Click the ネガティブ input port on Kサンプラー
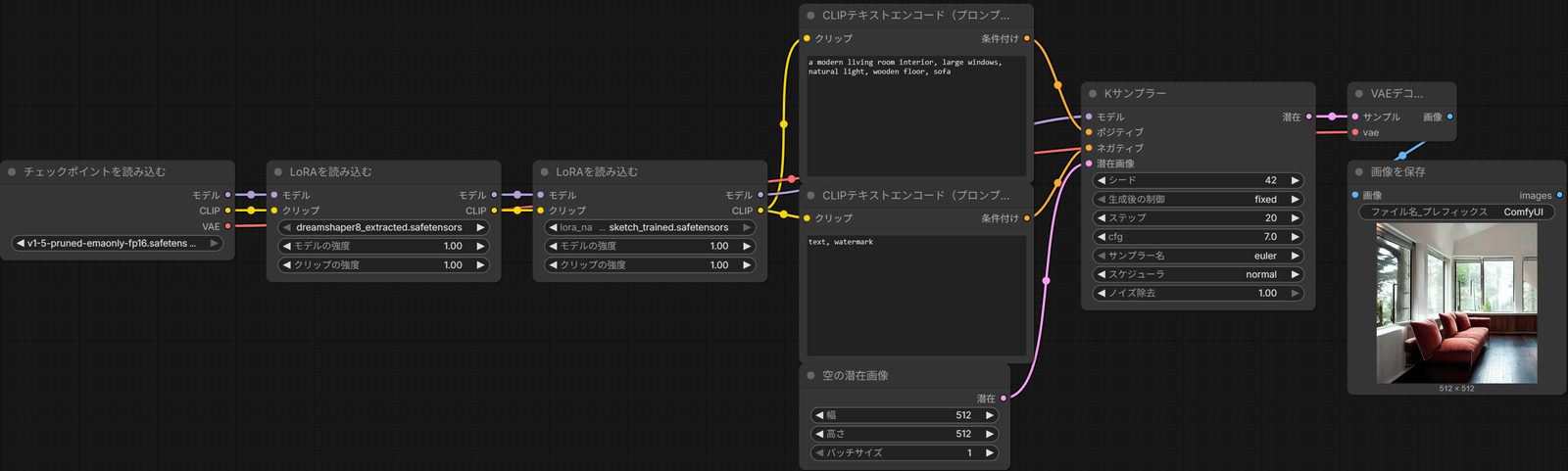 pos(1089,148)
